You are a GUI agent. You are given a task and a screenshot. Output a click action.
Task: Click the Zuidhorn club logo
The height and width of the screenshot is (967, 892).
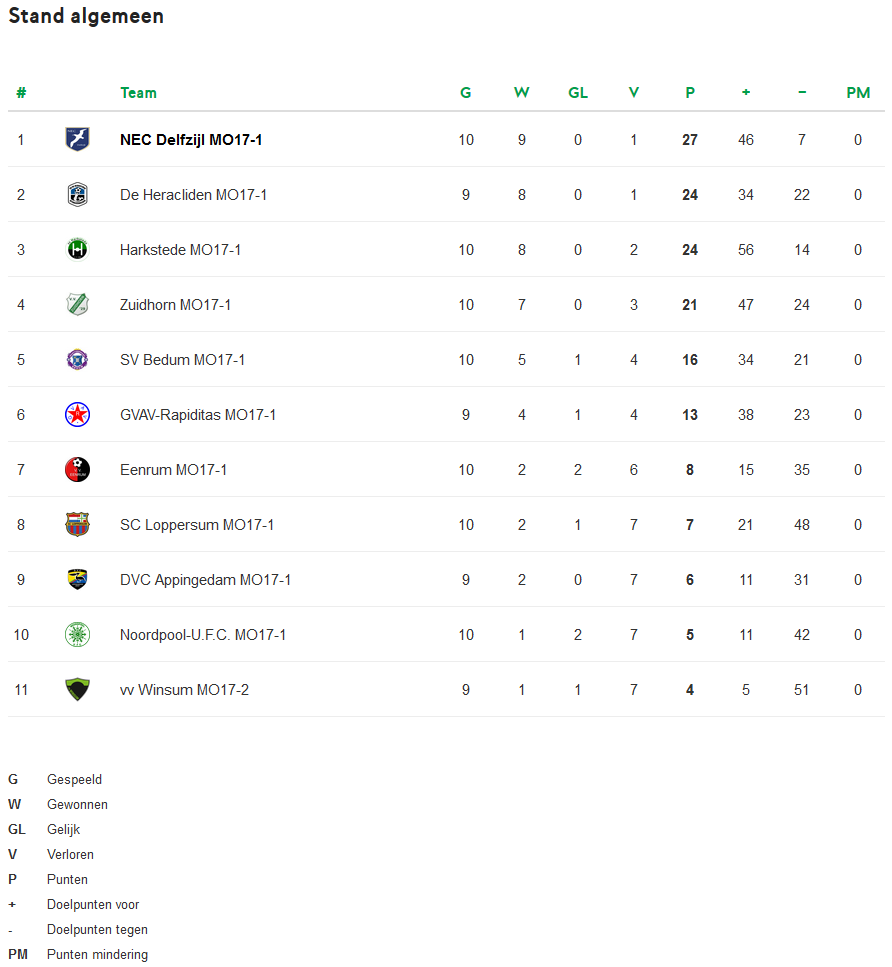77,304
